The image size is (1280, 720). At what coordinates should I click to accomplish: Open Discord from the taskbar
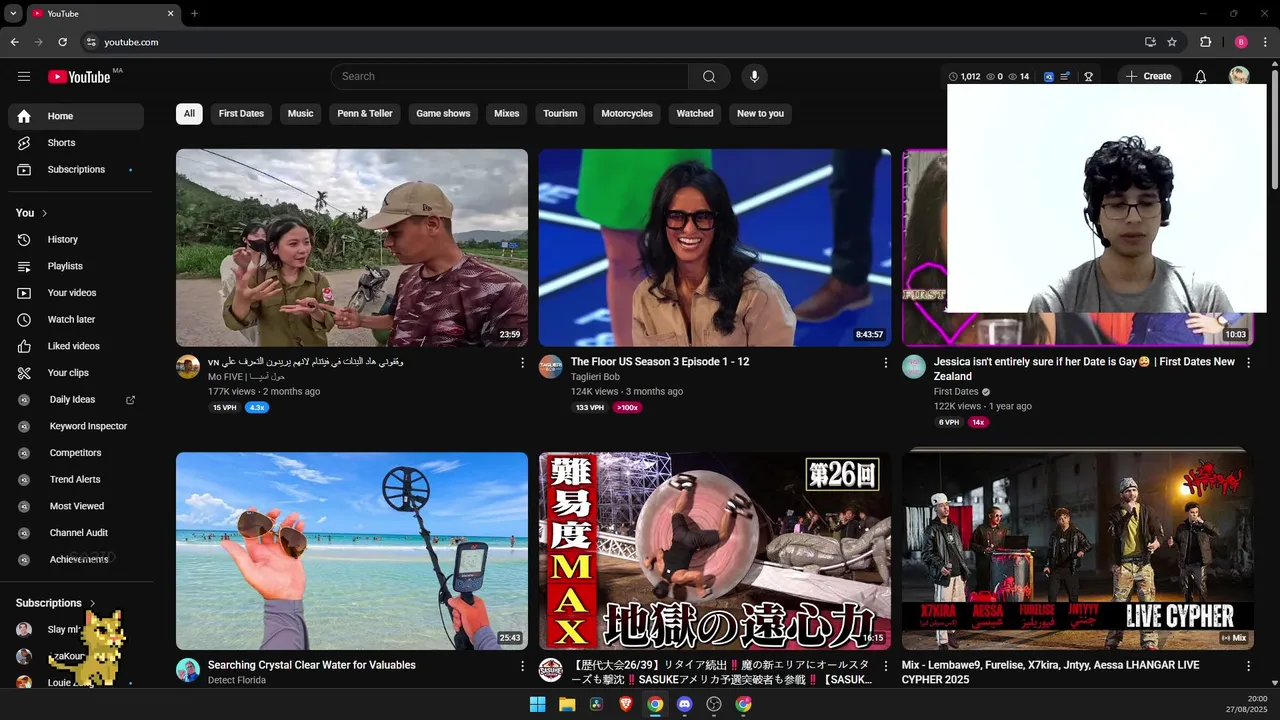684,704
